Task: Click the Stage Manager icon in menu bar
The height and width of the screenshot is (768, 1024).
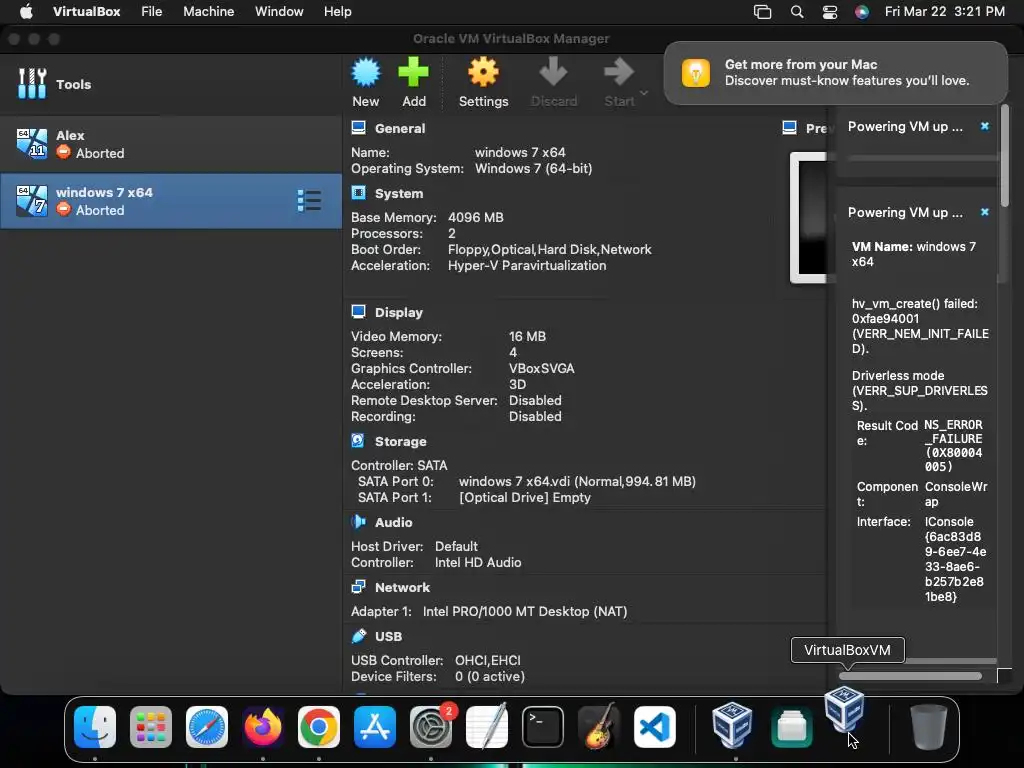Action: (x=762, y=12)
